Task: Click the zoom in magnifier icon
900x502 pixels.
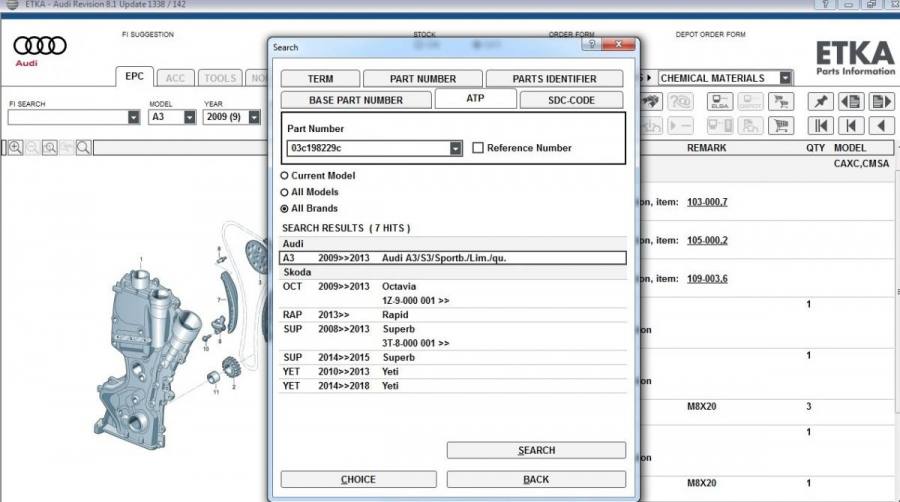Action: (x=15, y=148)
